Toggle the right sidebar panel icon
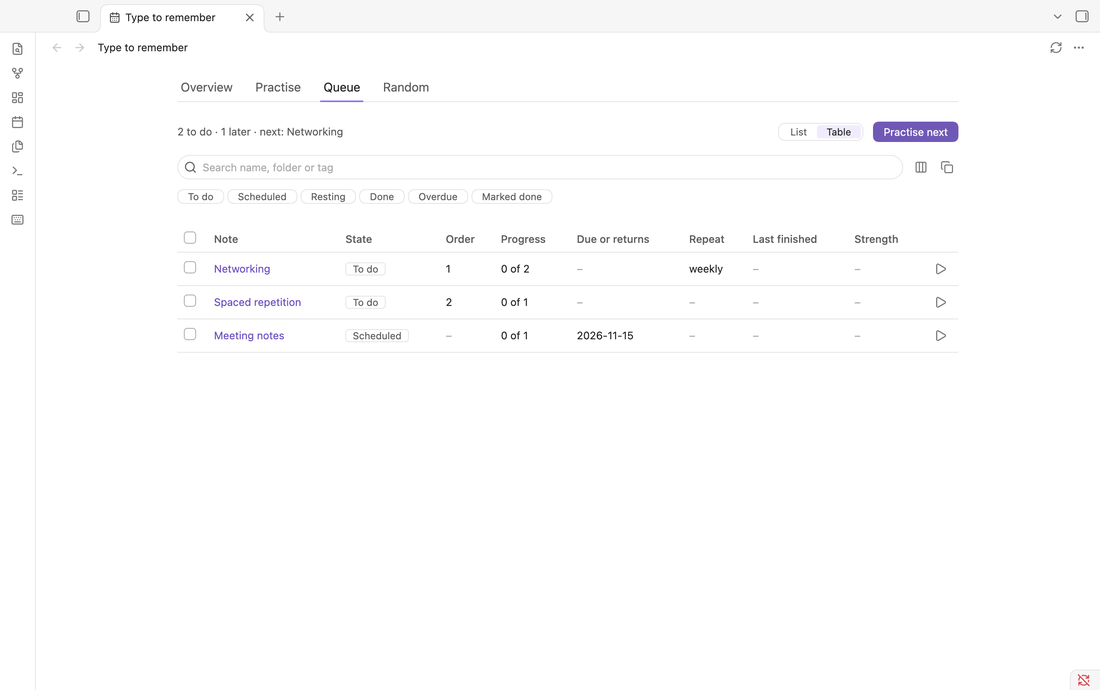1100x690 pixels. coord(1082,16)
